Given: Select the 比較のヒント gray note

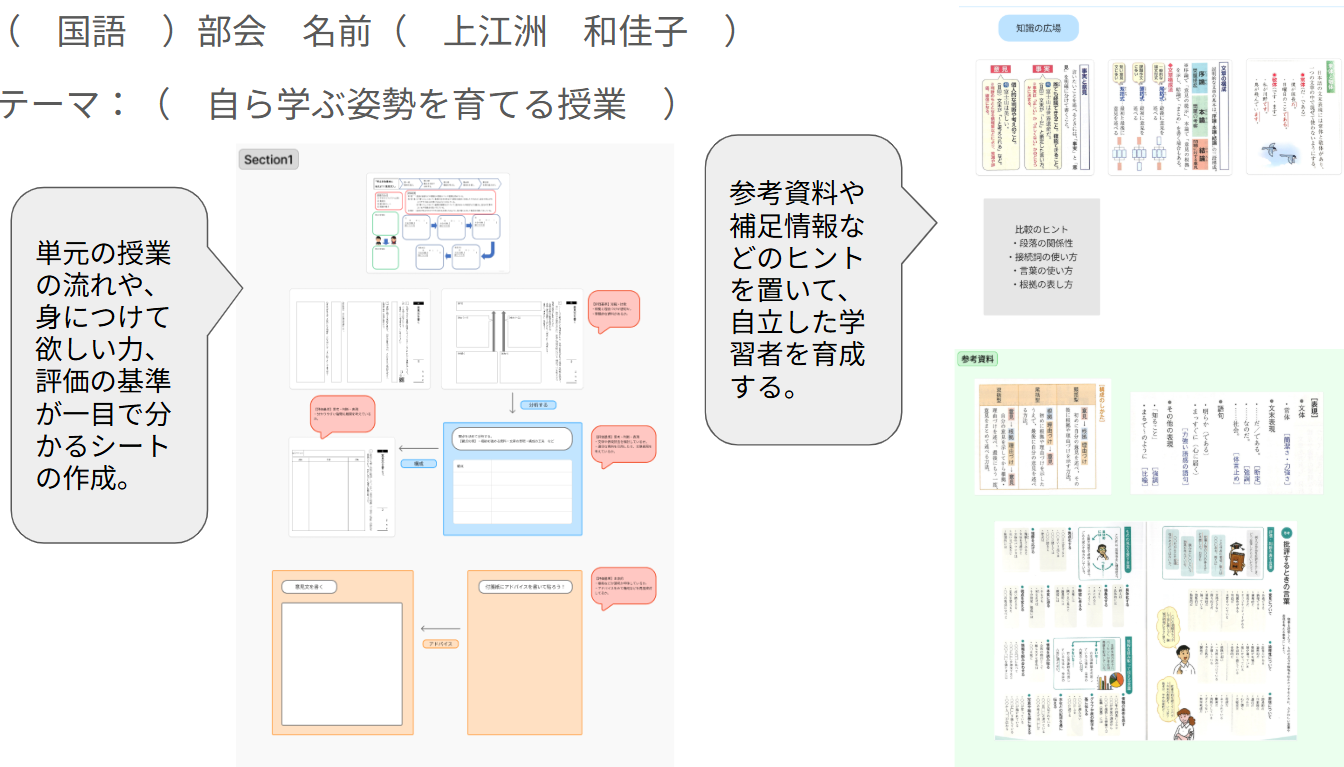Looking at the screenshot, I should pos(1041,257).
